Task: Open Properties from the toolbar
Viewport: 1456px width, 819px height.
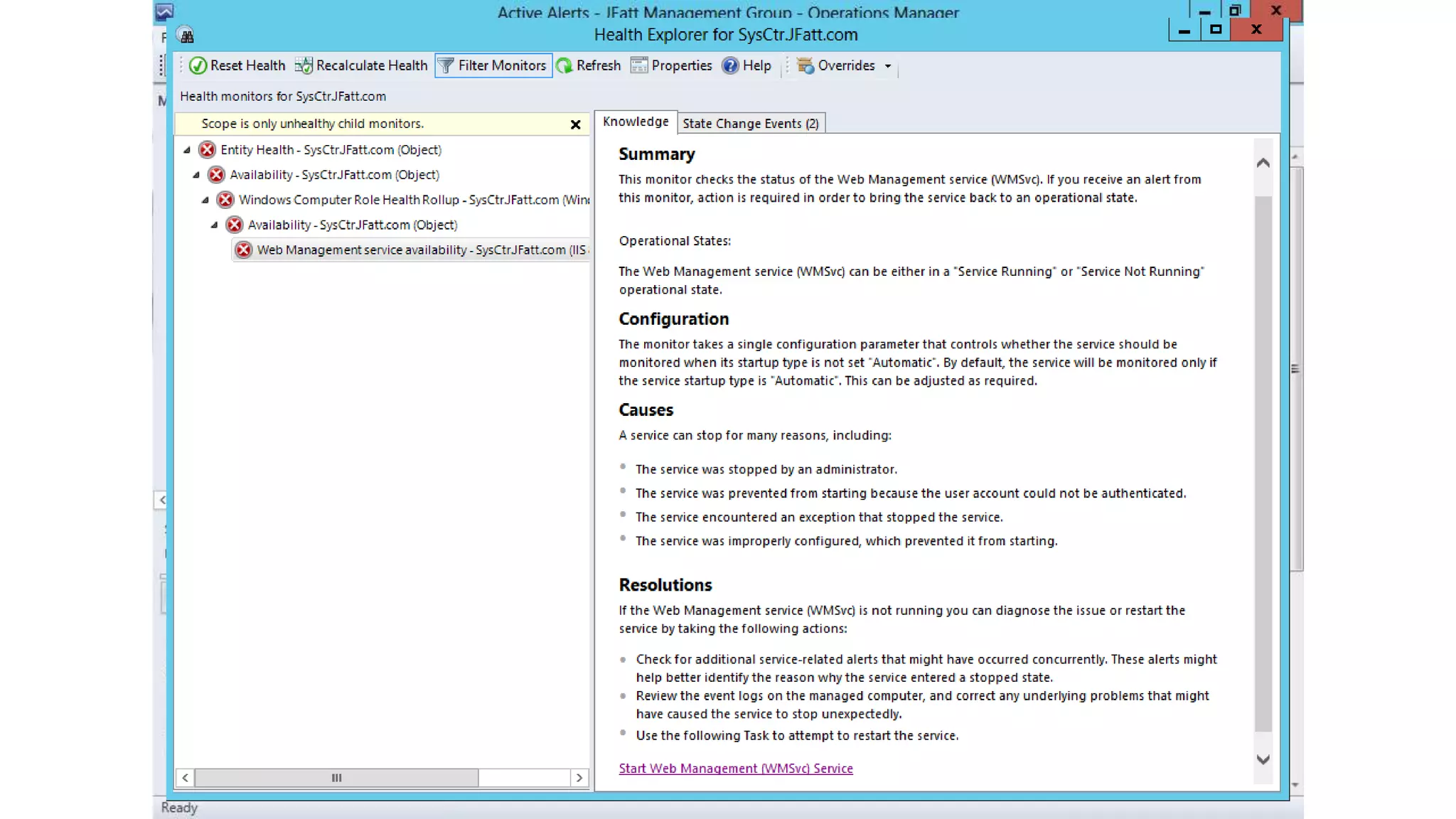Action: pyautogui.click(x=671, y=65)
